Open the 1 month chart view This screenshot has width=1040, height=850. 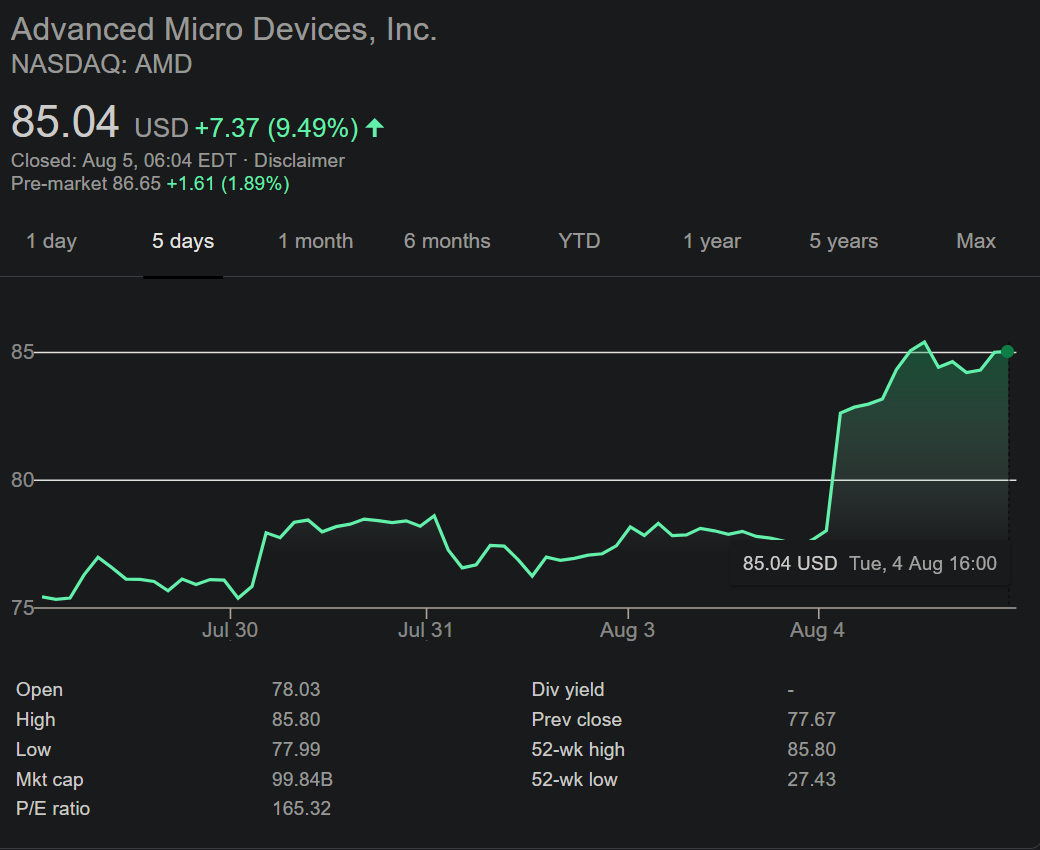tap(315, 241)
